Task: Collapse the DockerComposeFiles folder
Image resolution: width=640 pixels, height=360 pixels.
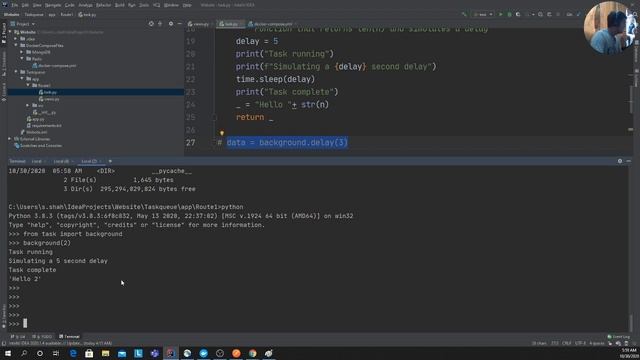Action: coord(16,45)
